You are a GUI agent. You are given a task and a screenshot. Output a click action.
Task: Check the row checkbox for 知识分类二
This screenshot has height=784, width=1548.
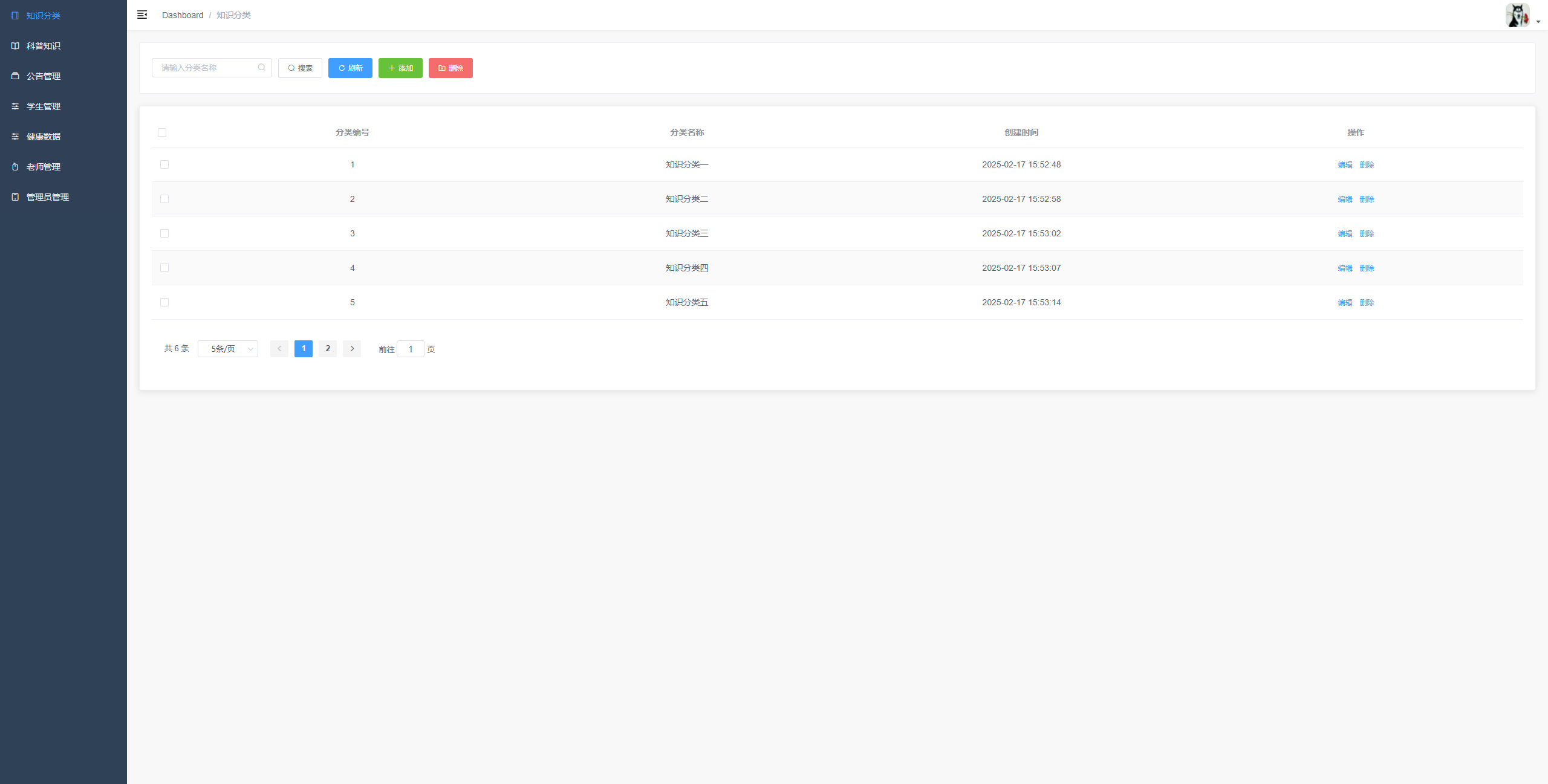pyautogui.click(x=164, y=199)
